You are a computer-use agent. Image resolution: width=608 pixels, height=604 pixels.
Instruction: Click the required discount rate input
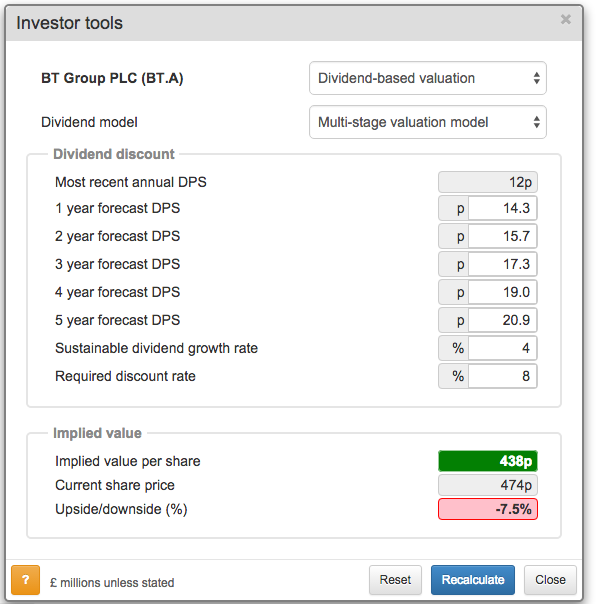502,376
